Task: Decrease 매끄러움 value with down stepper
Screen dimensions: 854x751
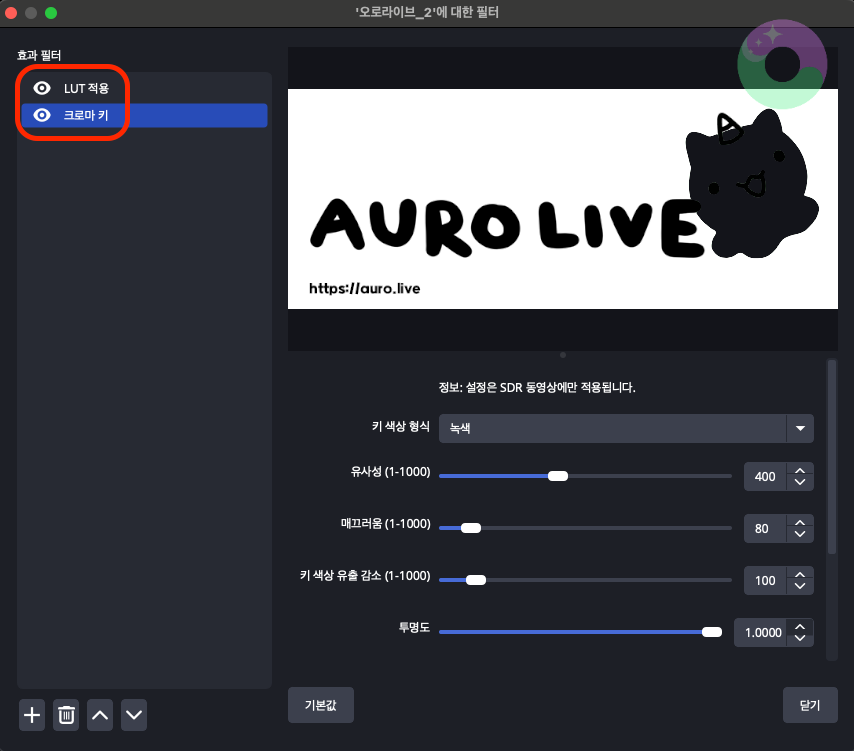Action: pyautogui.click(x=800, y=534)
